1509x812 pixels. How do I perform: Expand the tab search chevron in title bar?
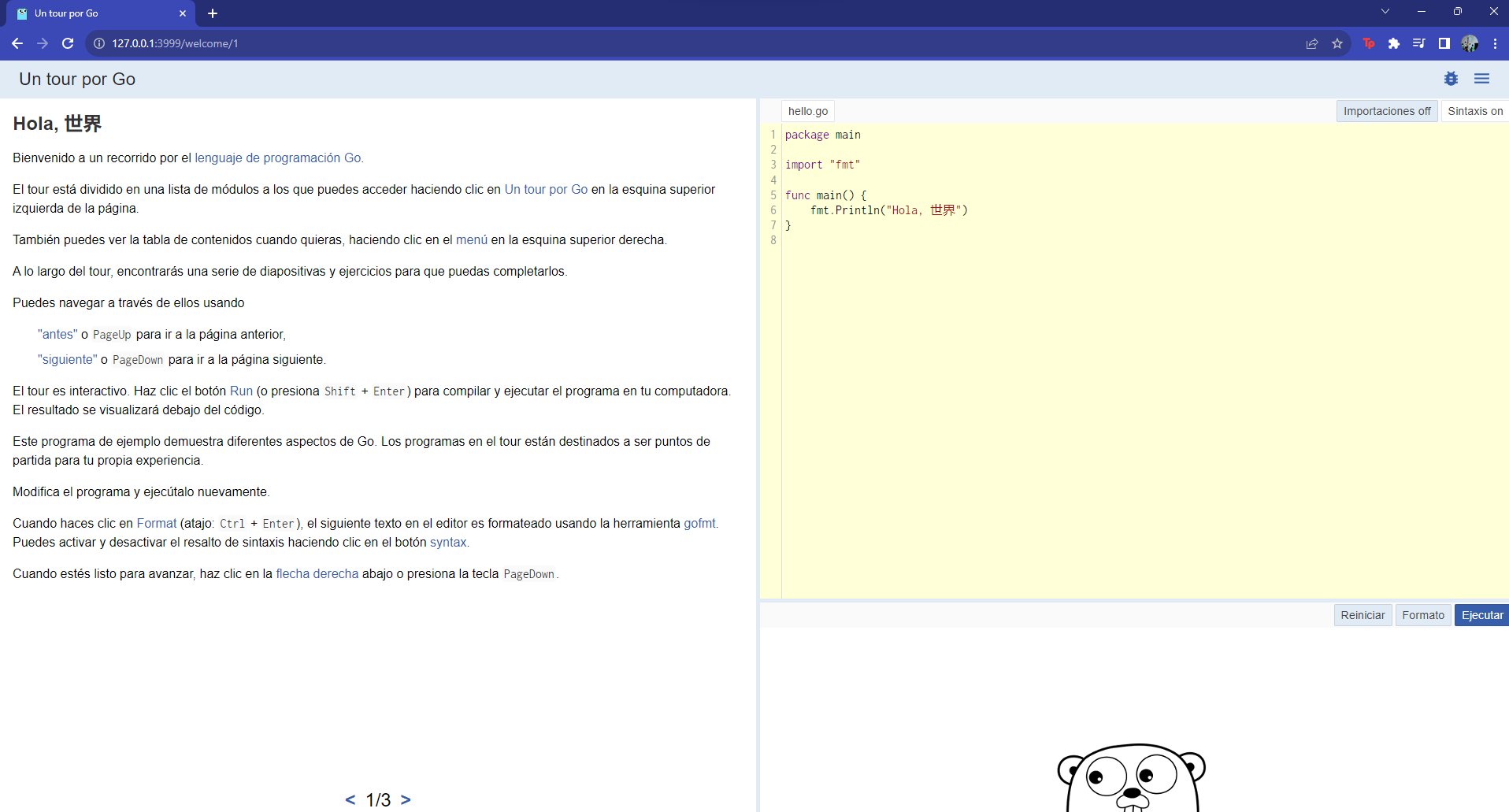click(x=1385, y=12)
